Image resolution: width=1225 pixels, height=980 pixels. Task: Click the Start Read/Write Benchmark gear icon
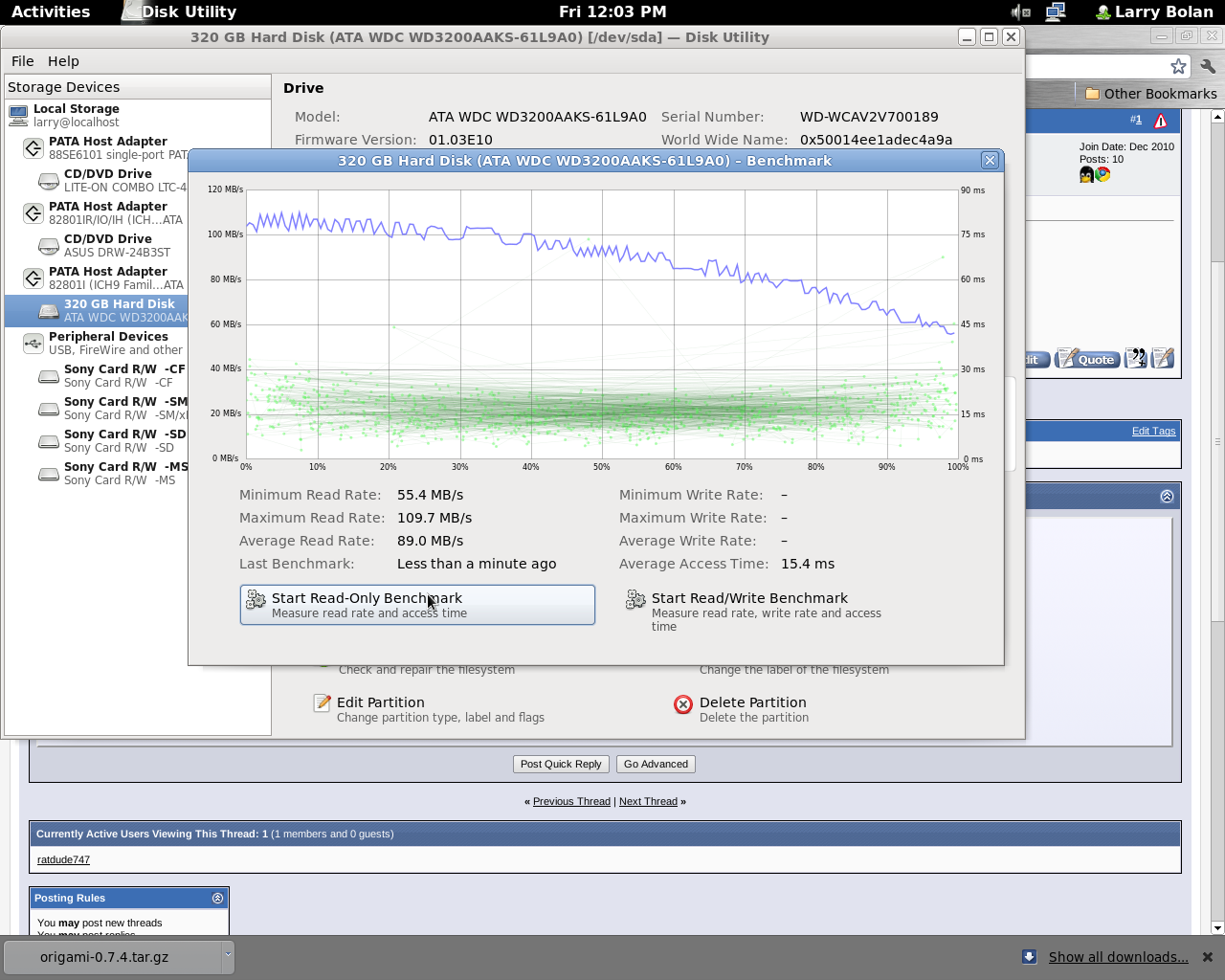click(635, 600)
